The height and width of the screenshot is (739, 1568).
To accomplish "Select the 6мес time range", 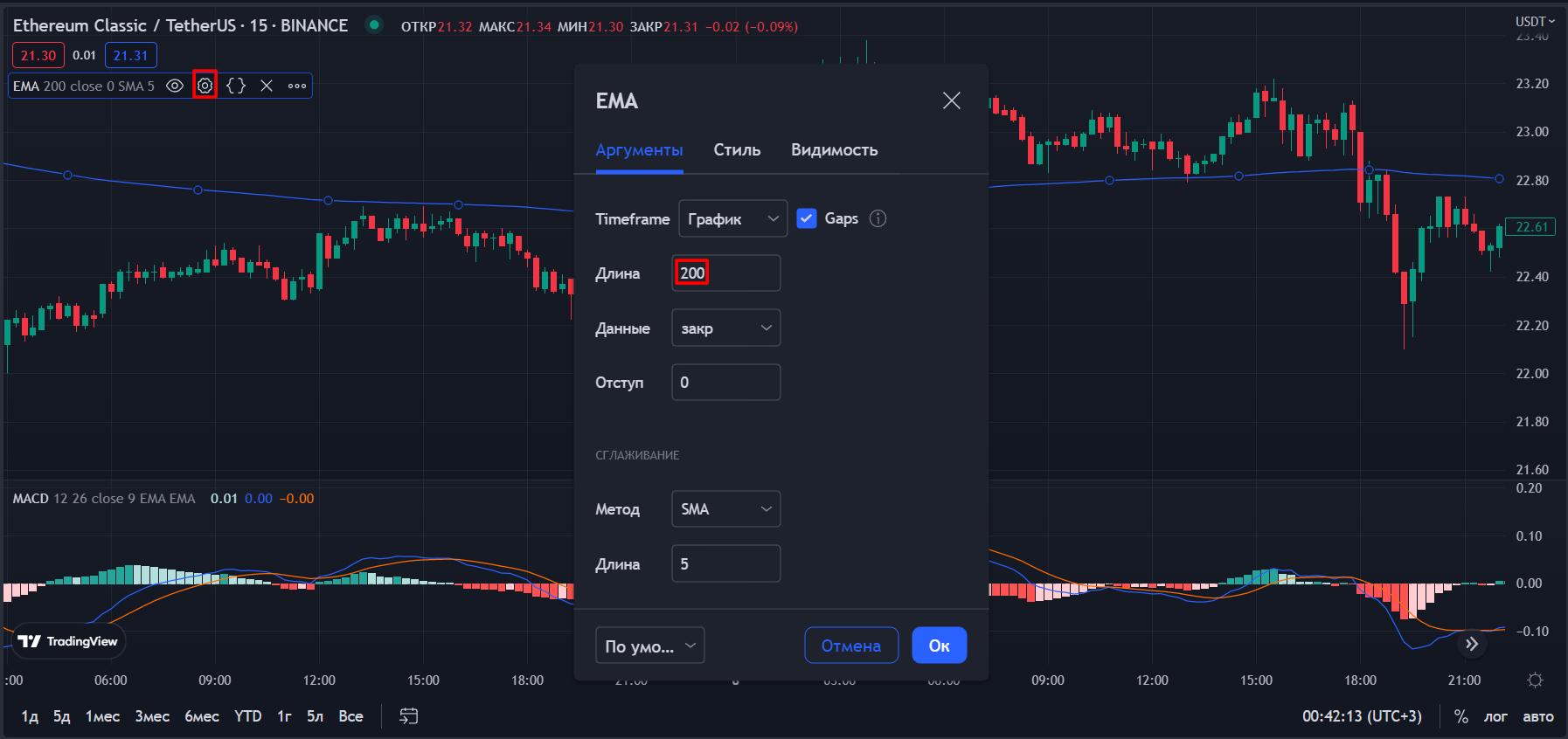I will (x=202, y=716).
